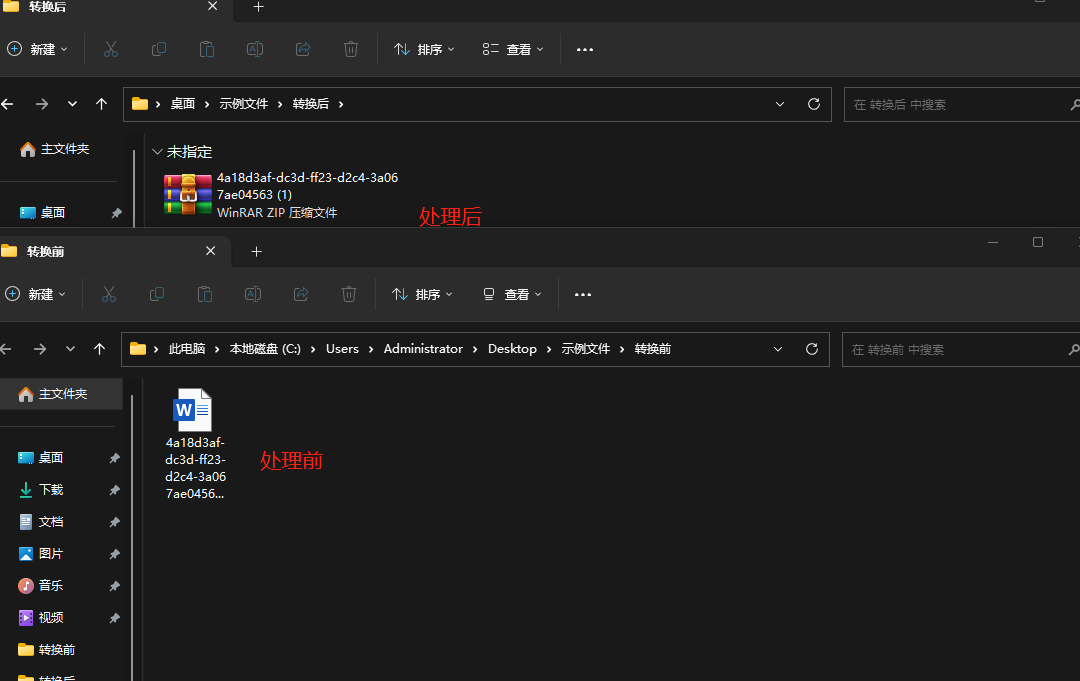Click the Up arrow to go to parent folder
This screenshot has width=1080, height=681.
pos(99,349)
